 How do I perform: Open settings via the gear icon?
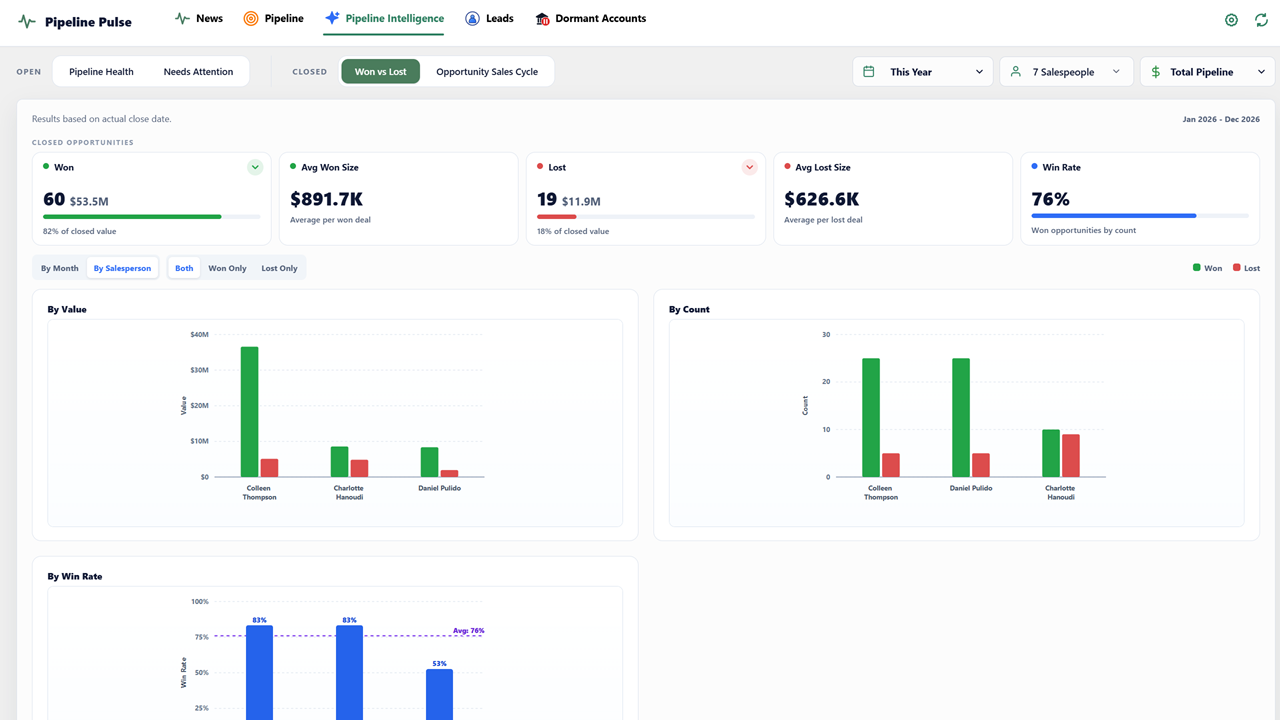tap(1231, 20)
